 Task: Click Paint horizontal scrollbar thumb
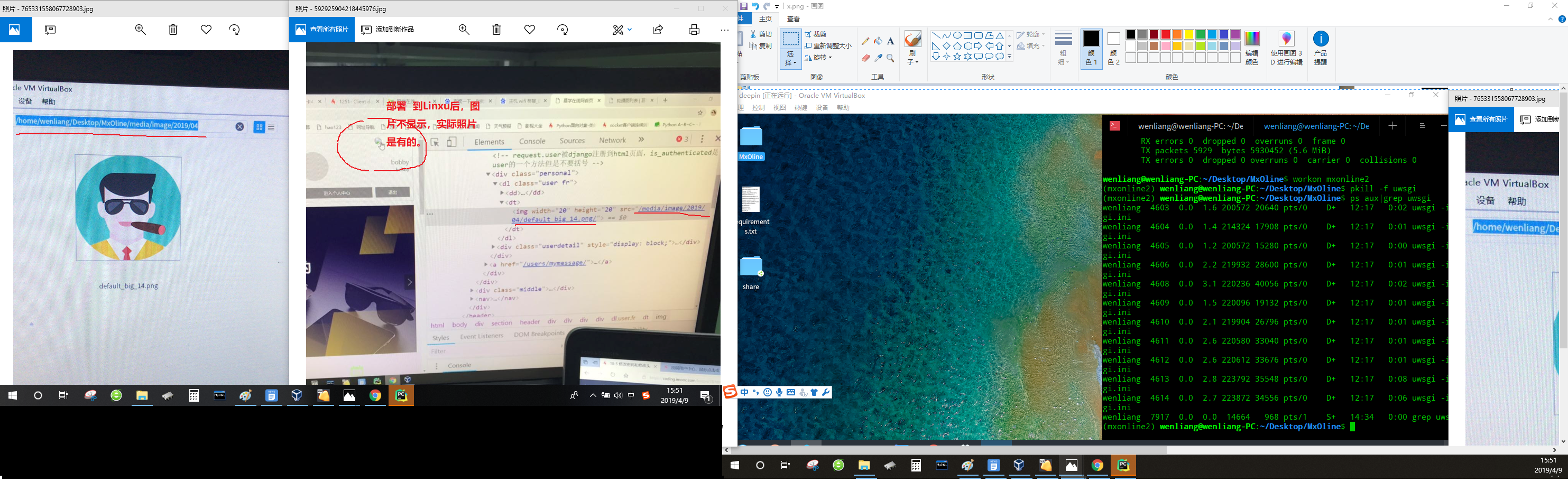[948, 450]
